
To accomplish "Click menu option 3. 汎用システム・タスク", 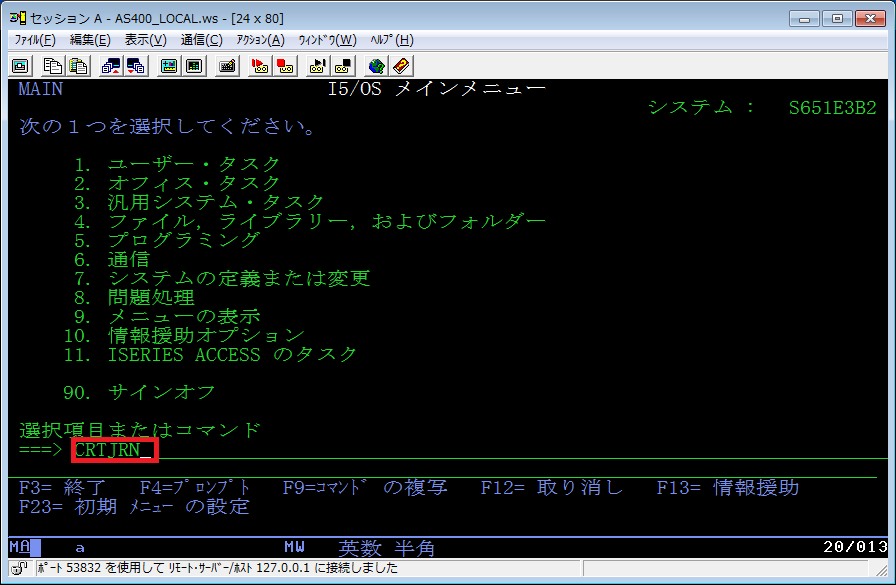I will (x=199, y=202).
